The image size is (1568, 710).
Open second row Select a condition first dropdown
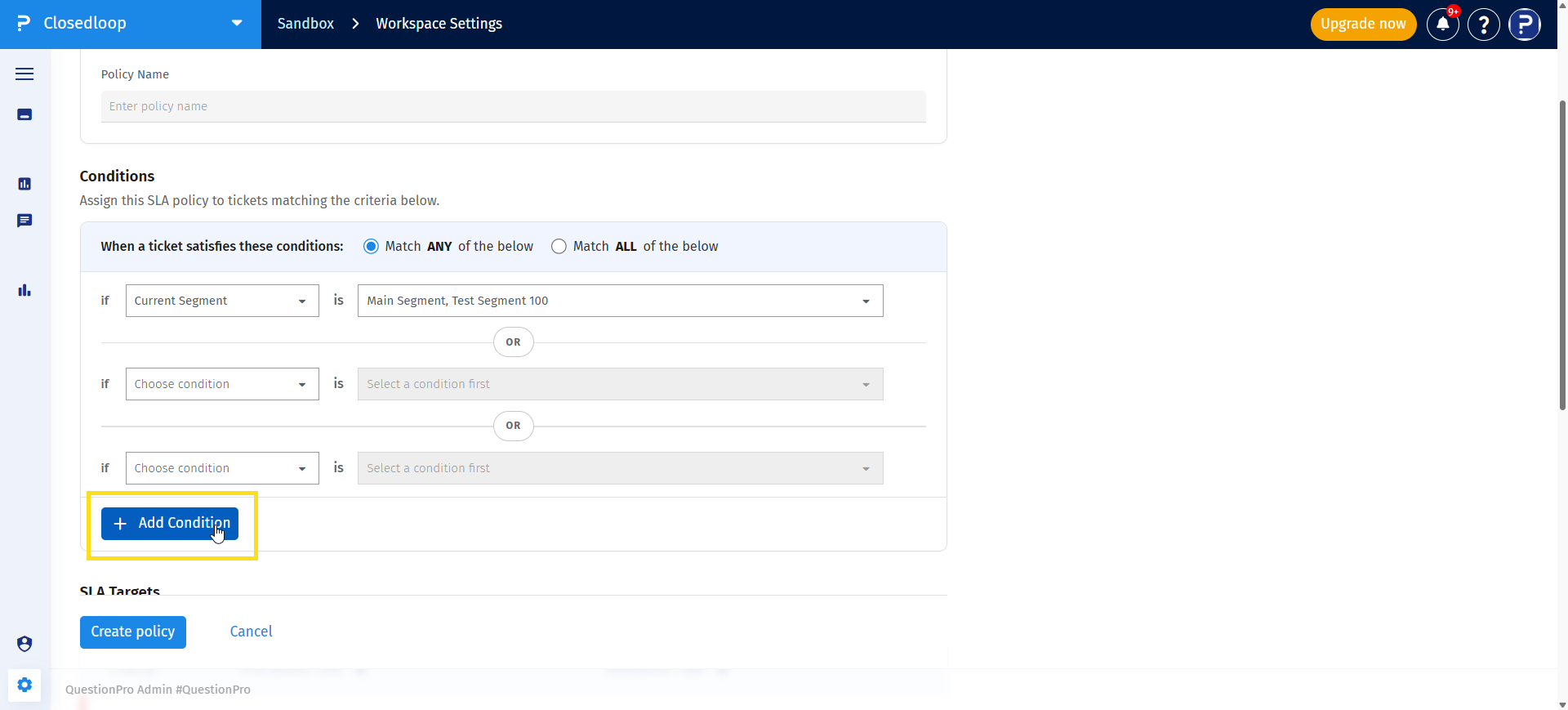point(620,384)
